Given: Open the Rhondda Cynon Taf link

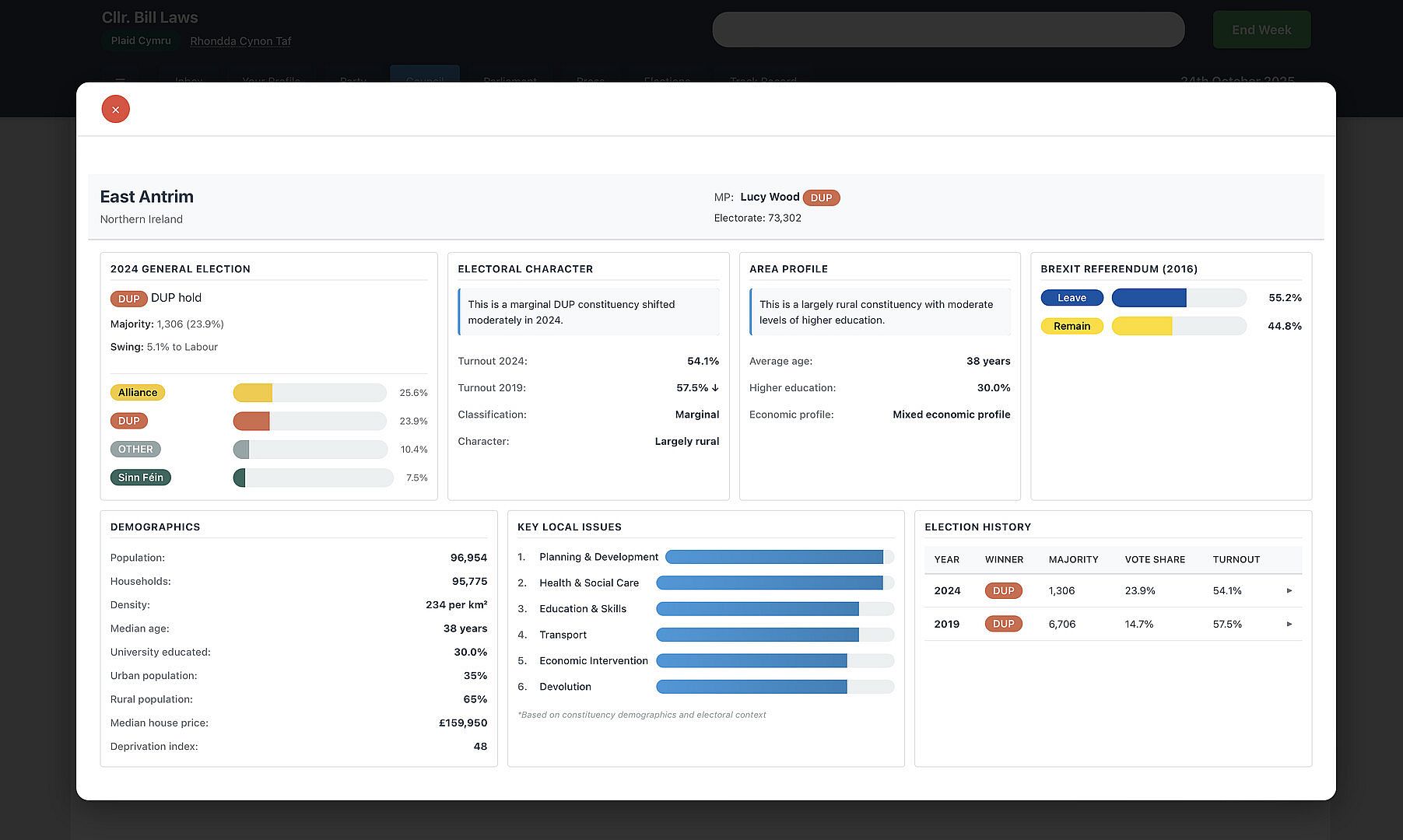Looking at the screenshot, I should coord(240,41).
